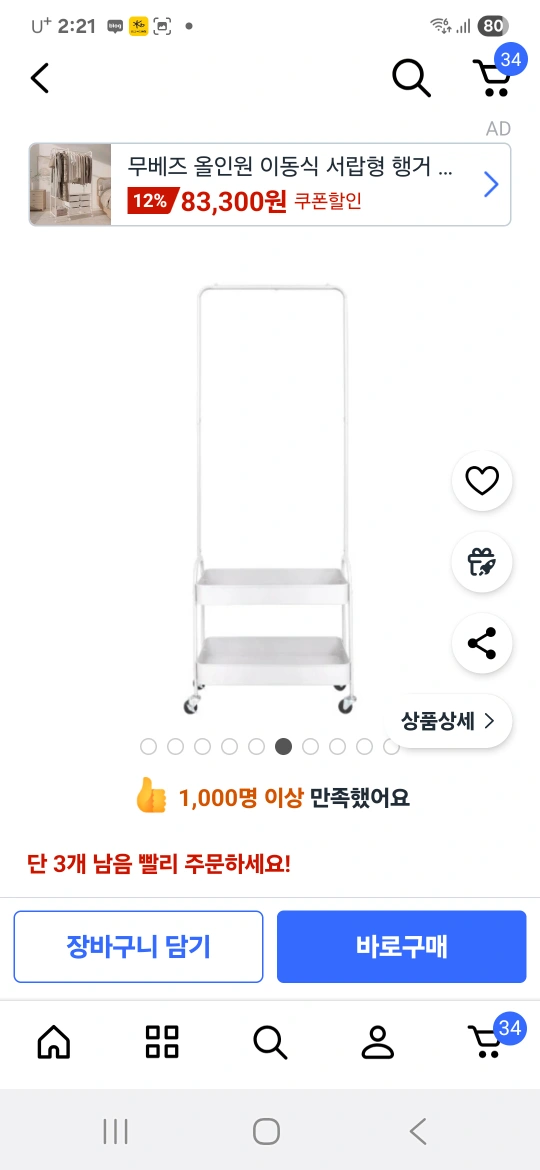Share this product
This screenshot has height=1170, width=540.
click(482, 643)
